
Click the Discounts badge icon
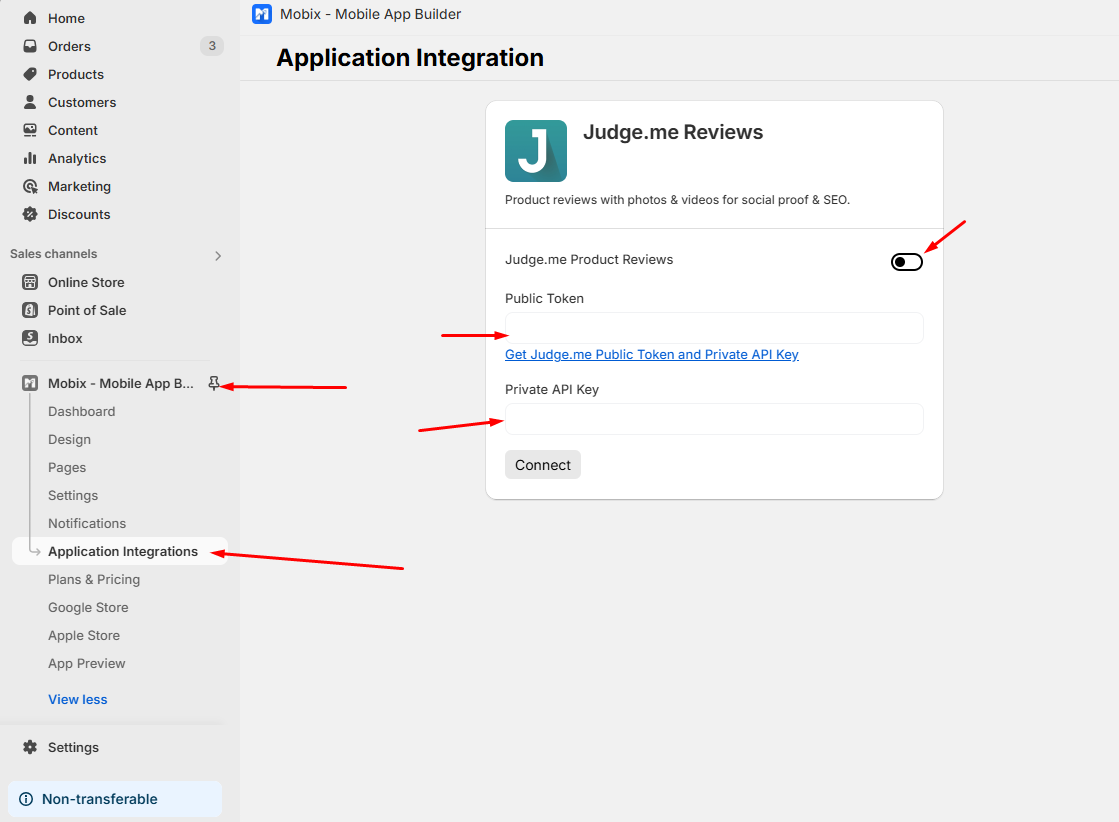point(30,214)
